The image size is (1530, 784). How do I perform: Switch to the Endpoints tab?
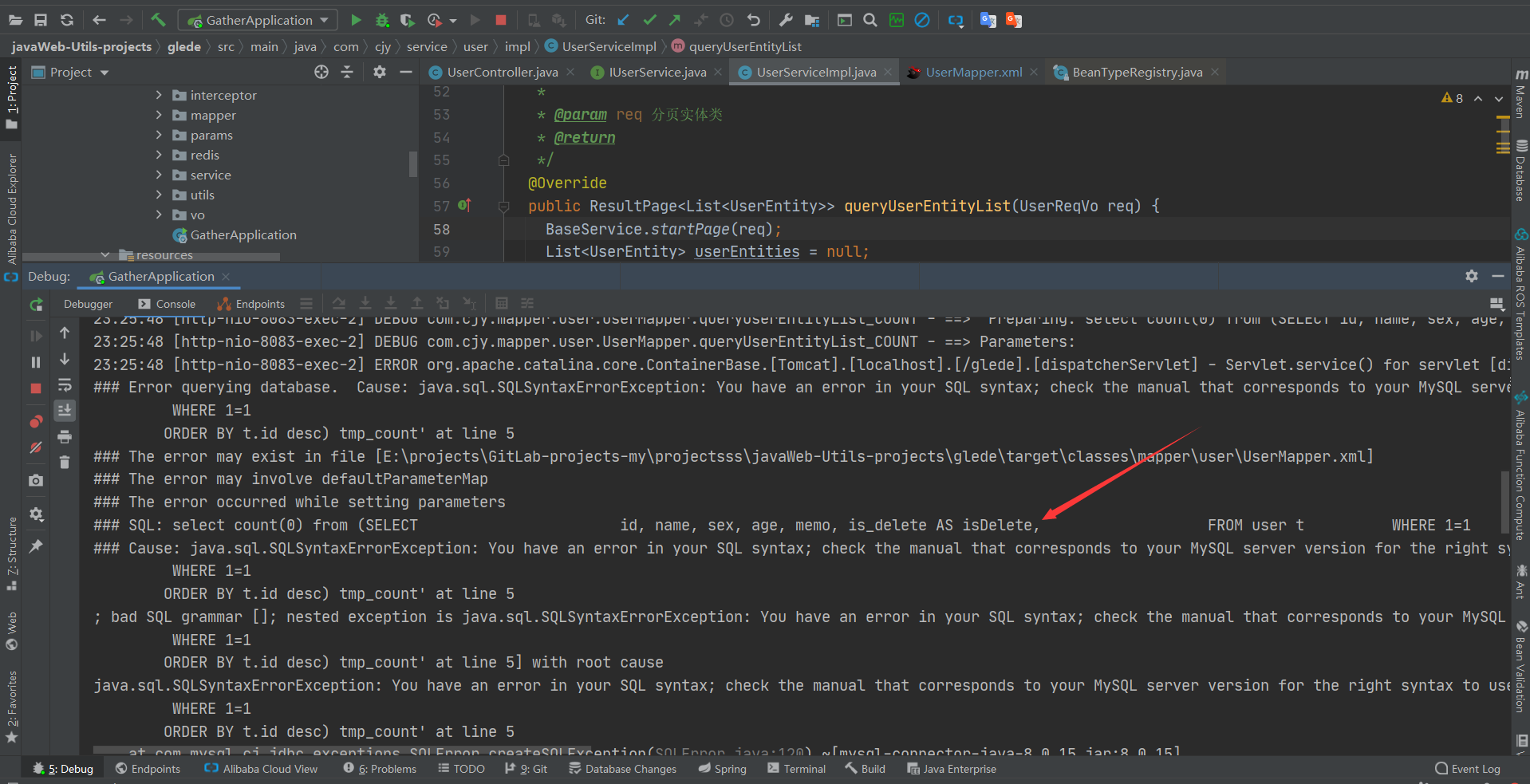[x=250, y=304]
